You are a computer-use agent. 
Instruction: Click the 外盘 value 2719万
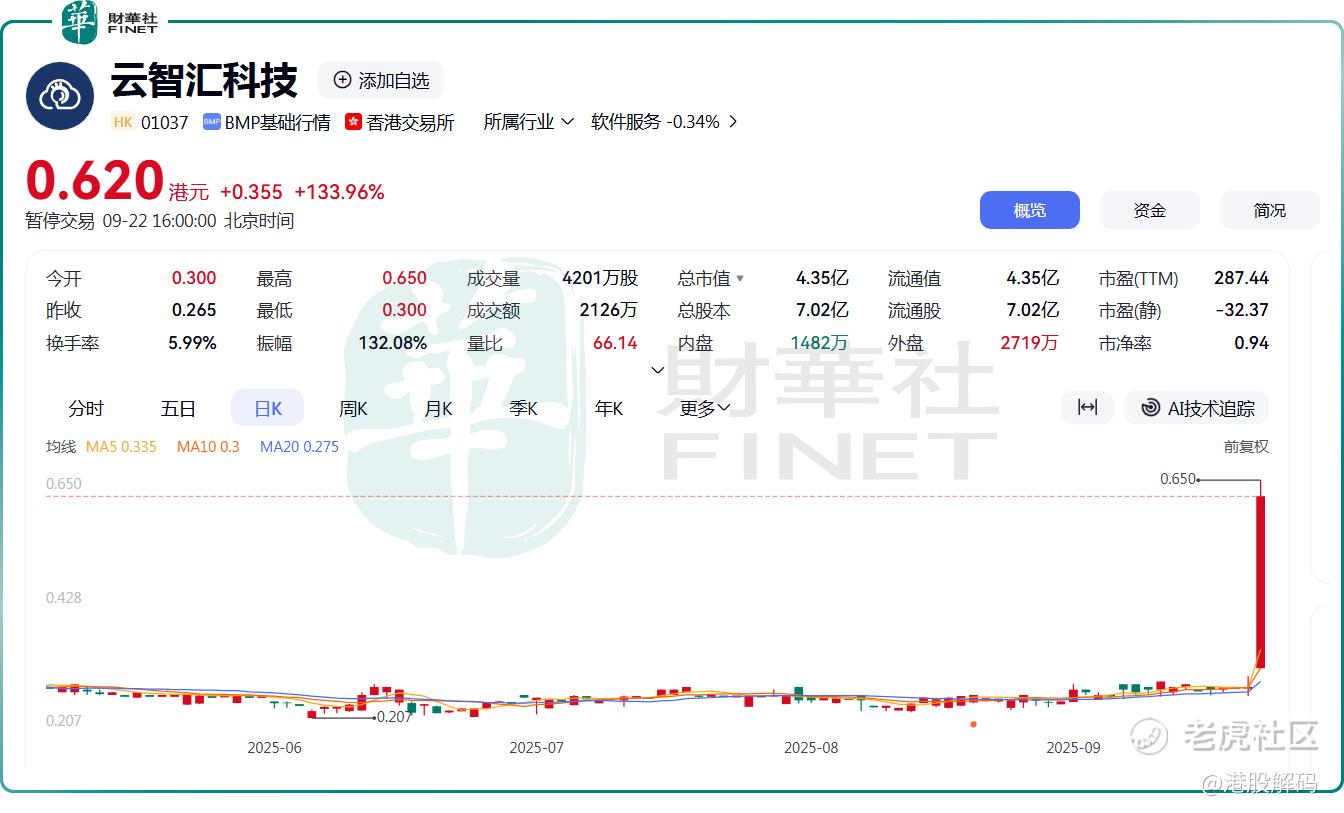pyautogui.click(x=1029, y=343)
